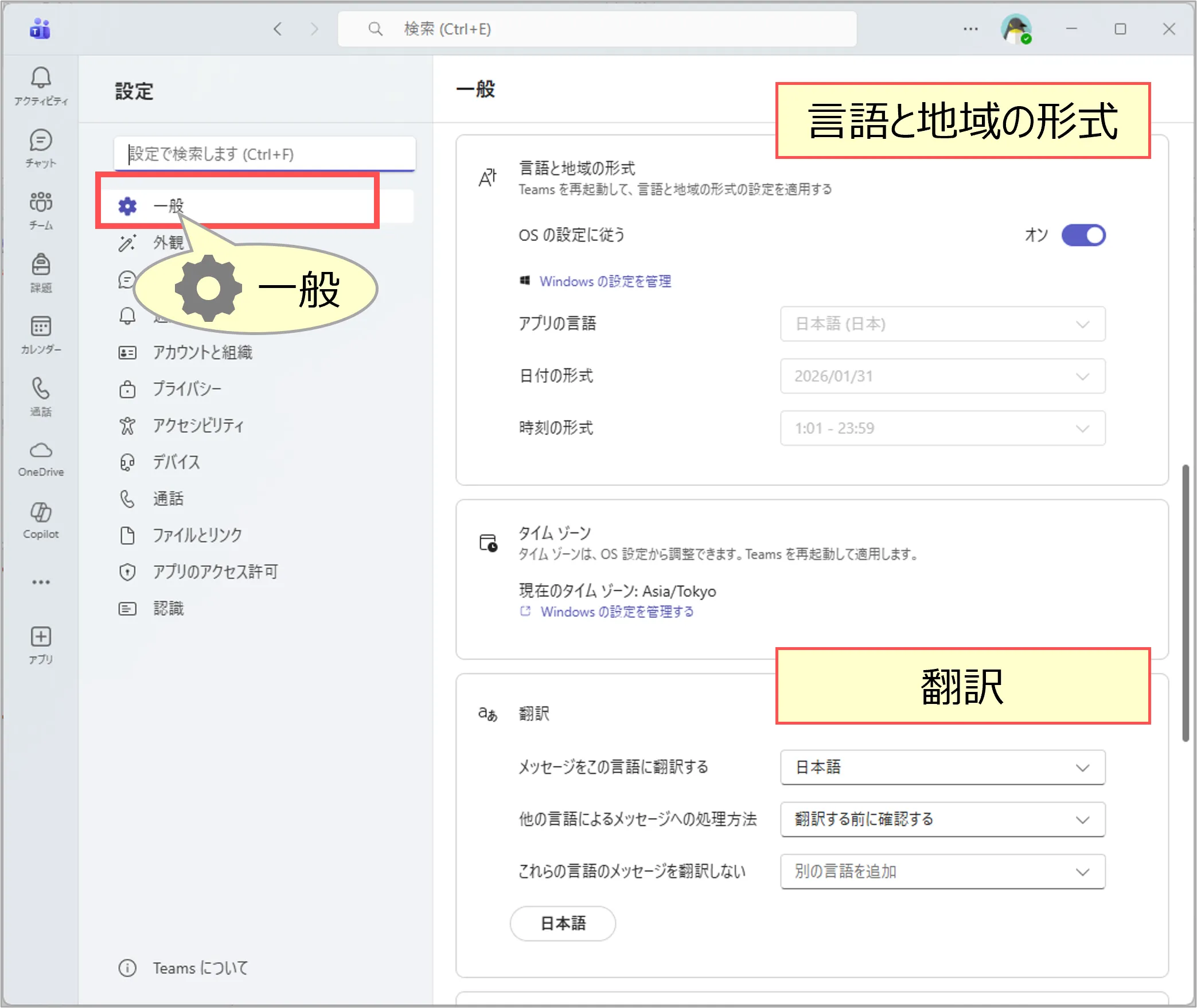Expand メッセージをこの言語に翻訳する dropdown
Screen dimensions: 1197x1008
point(942,767)
